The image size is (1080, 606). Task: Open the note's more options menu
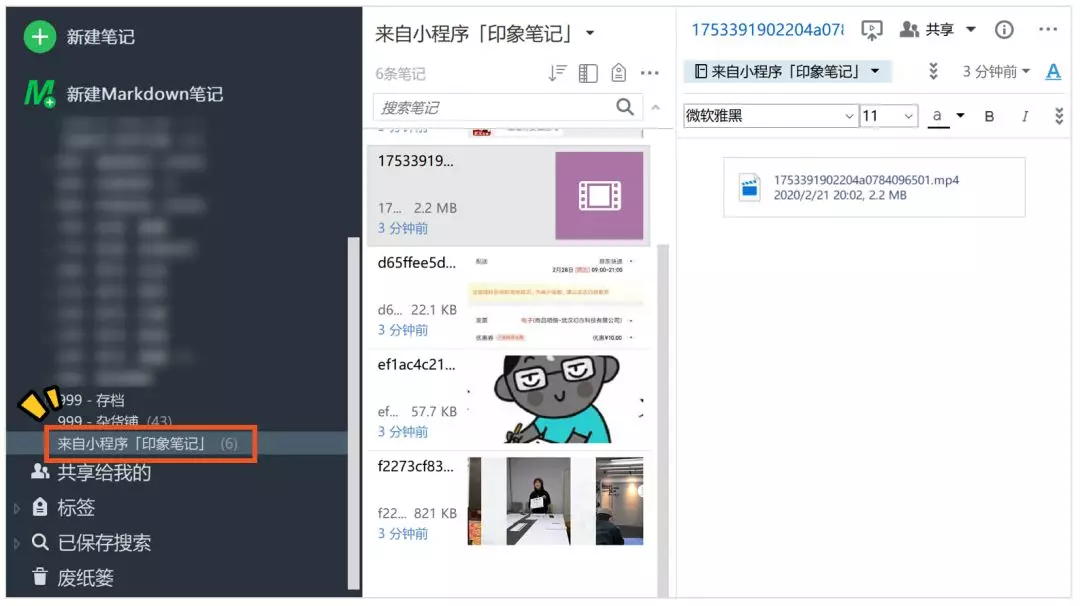tap(1048, 30)
